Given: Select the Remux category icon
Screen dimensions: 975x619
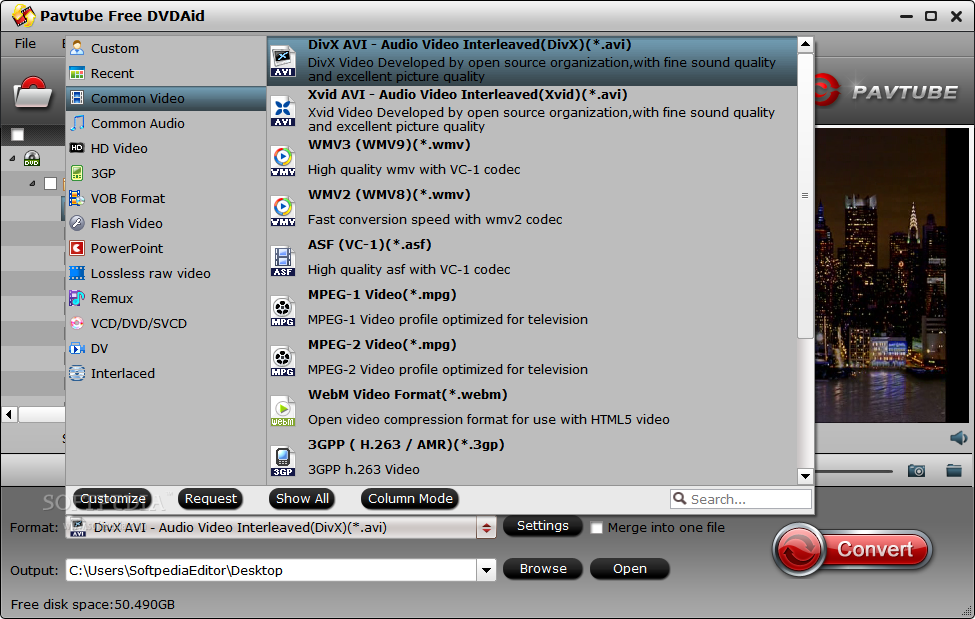Looking at the screenshot, I should [x=77, y=298].
